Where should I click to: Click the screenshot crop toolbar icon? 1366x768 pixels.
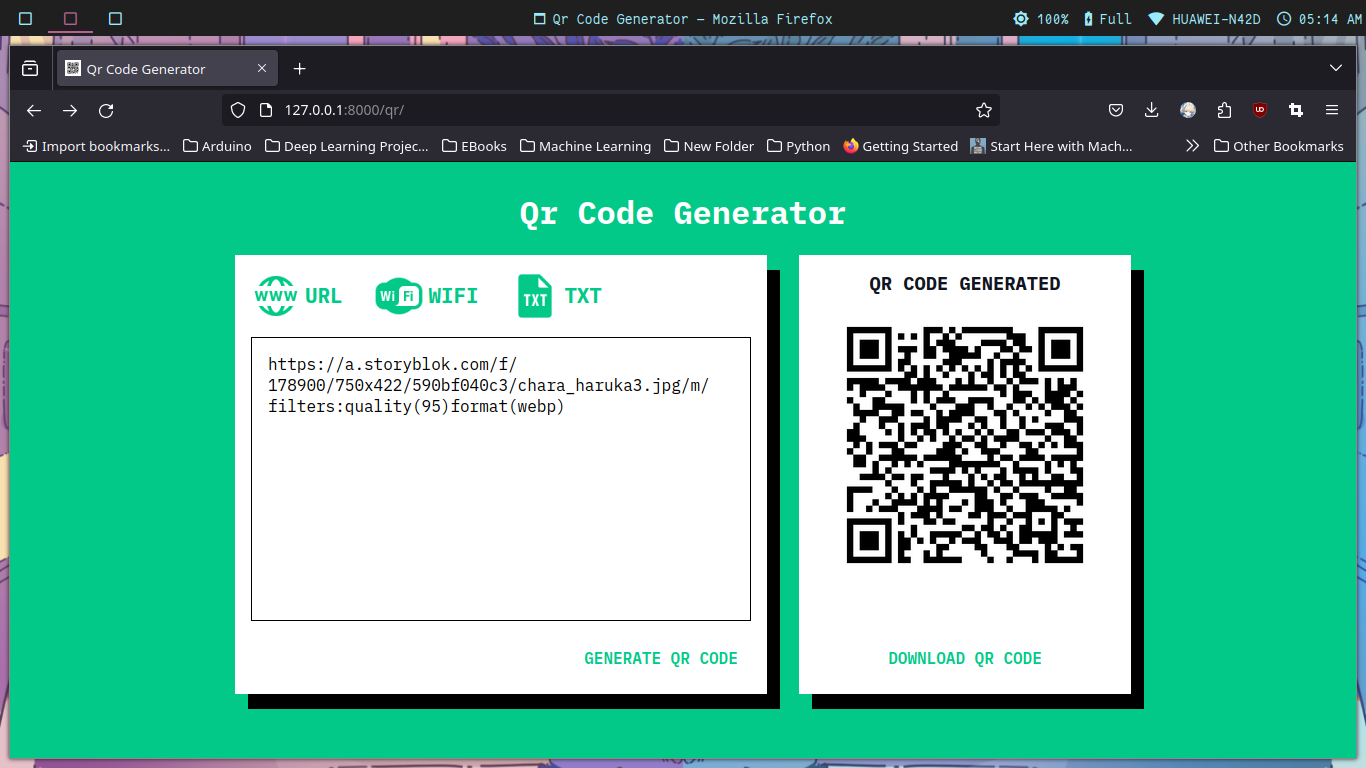[1296, 110]
